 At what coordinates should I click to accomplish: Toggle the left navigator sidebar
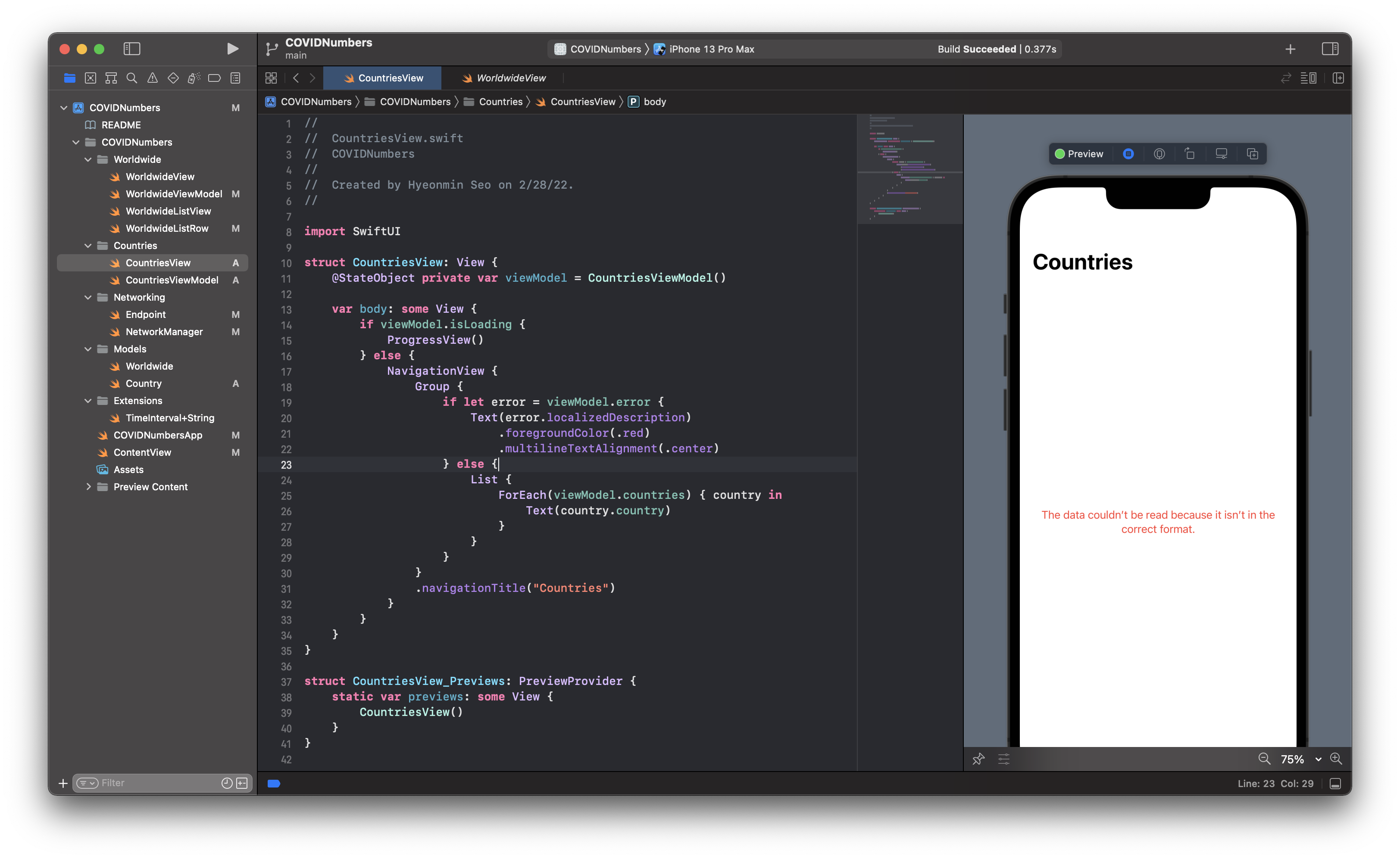[x=132, y=49]
